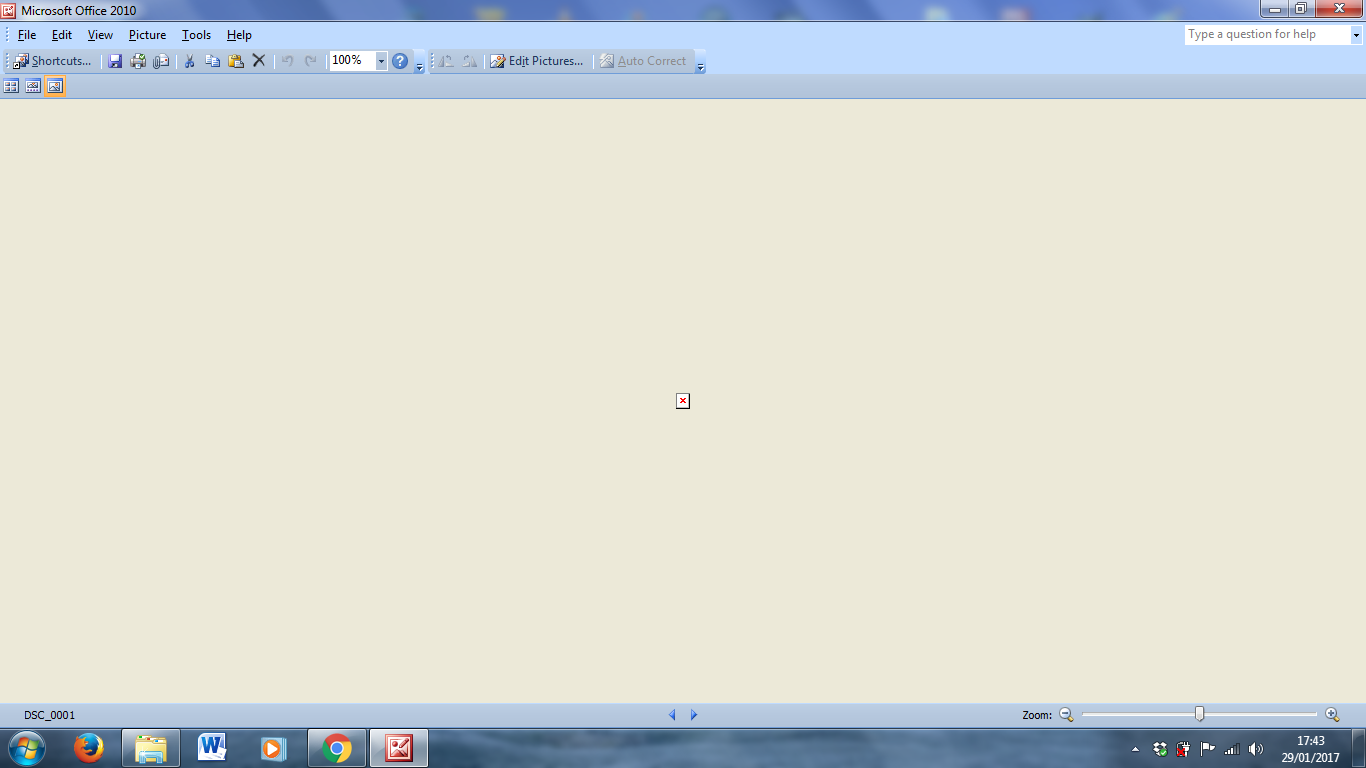Open Windows Explorer from taskbar
1366x768 pixels.
coord(151,748)
